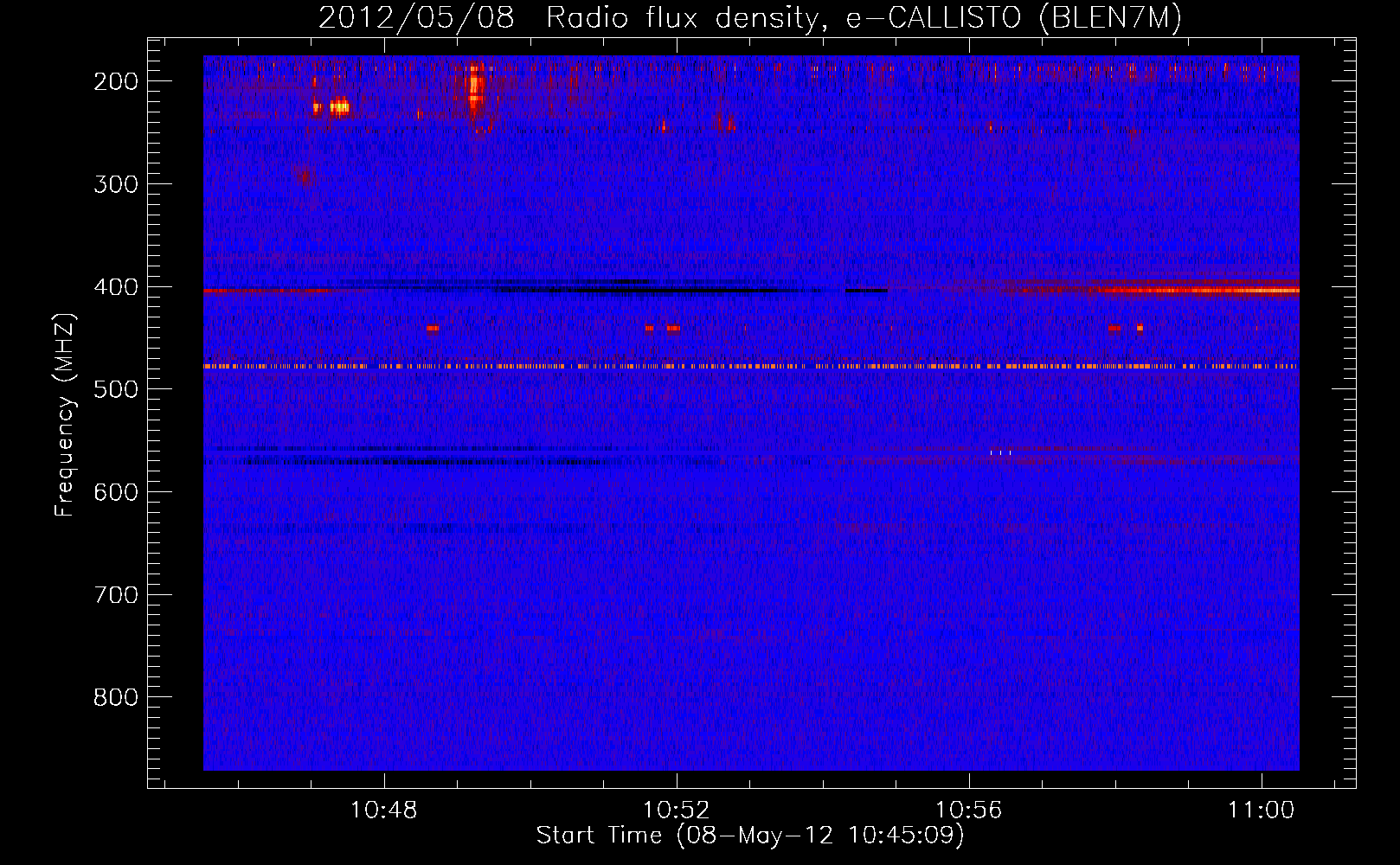The width and height of the screenshot is (1400, 865).
Task: Click the 700 frequency tick label
Action: [116, 595]
